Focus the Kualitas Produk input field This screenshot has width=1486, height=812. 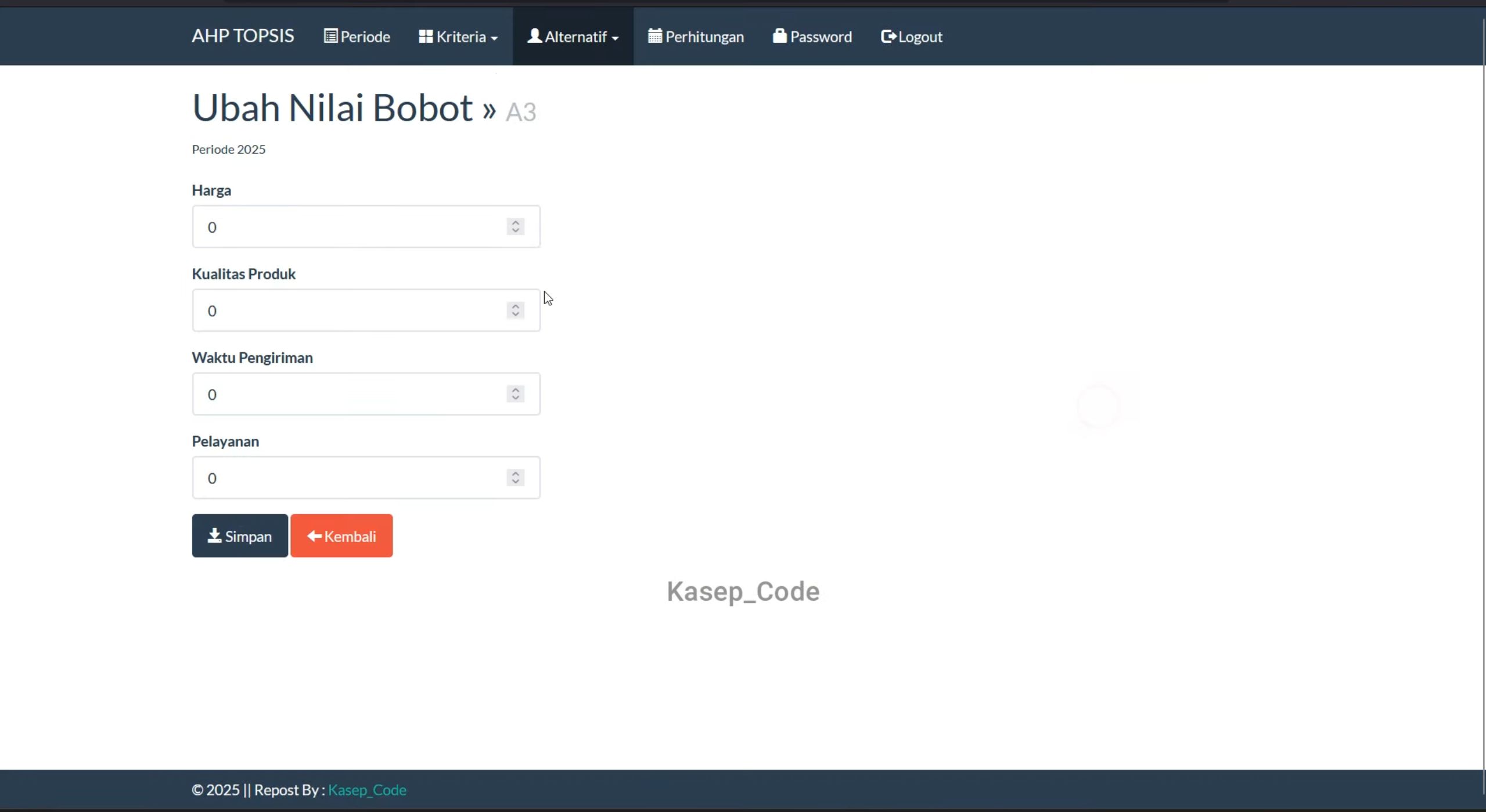[x=366, y=310]
